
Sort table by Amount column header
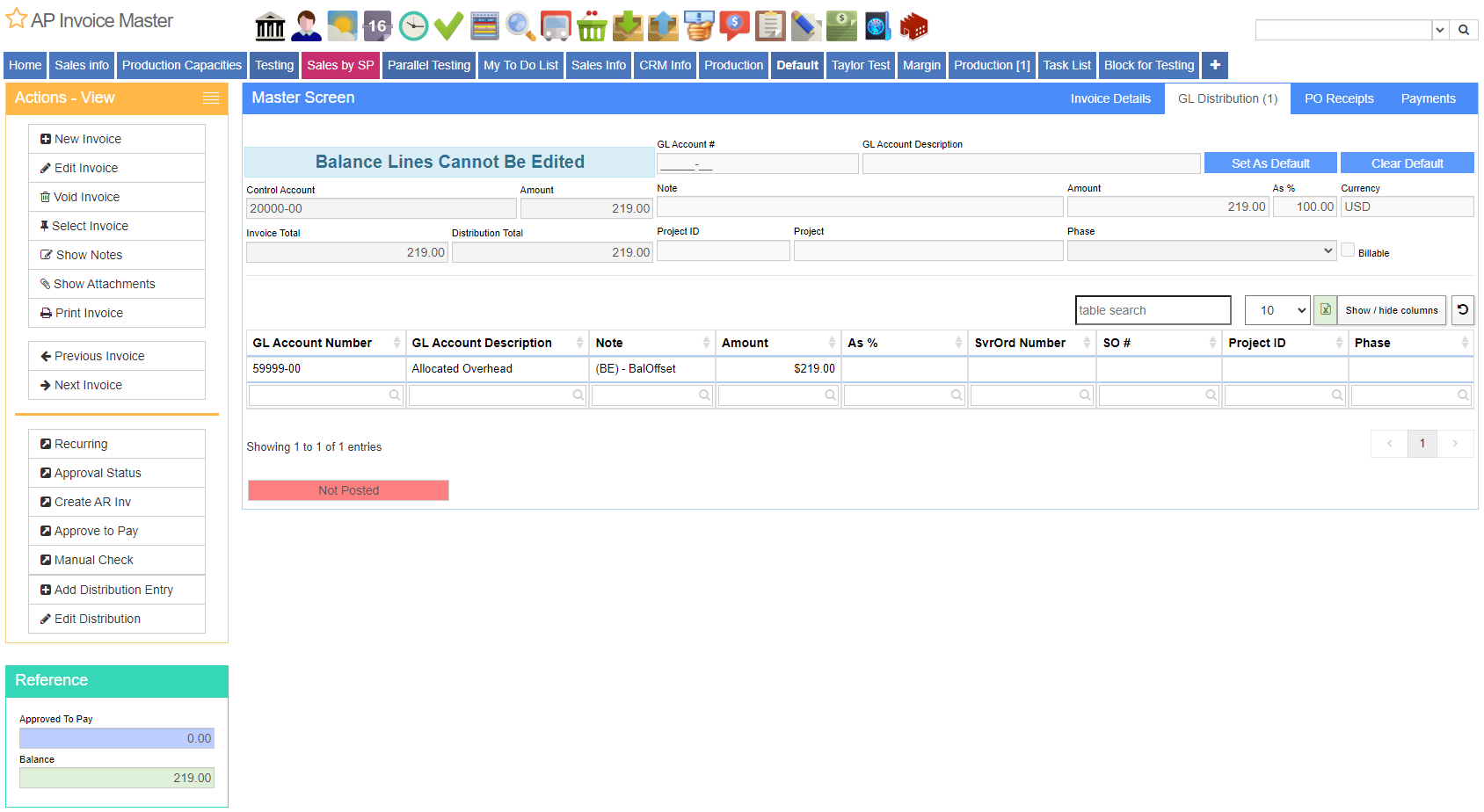778,343
